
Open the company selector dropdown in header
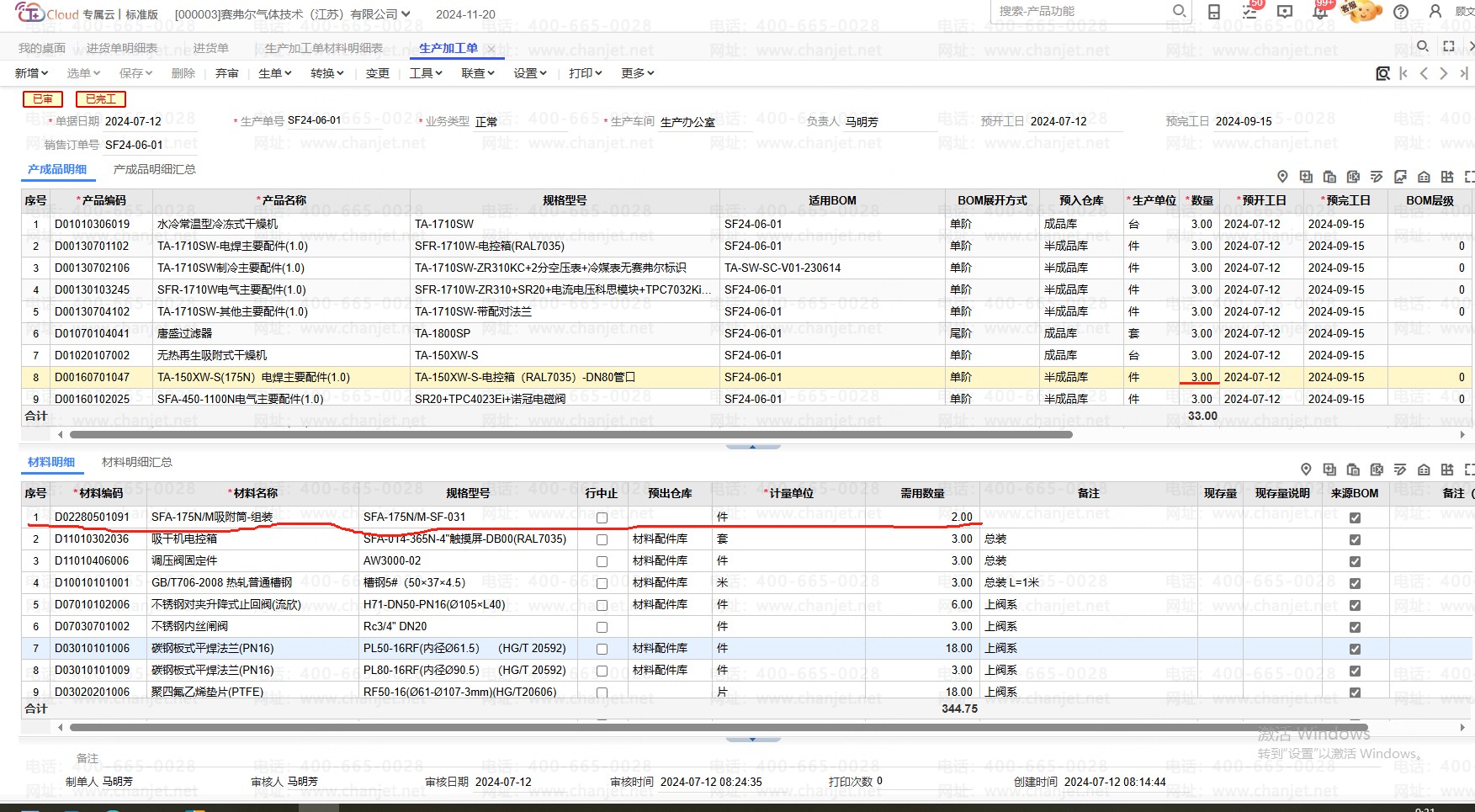pos(293,14)
